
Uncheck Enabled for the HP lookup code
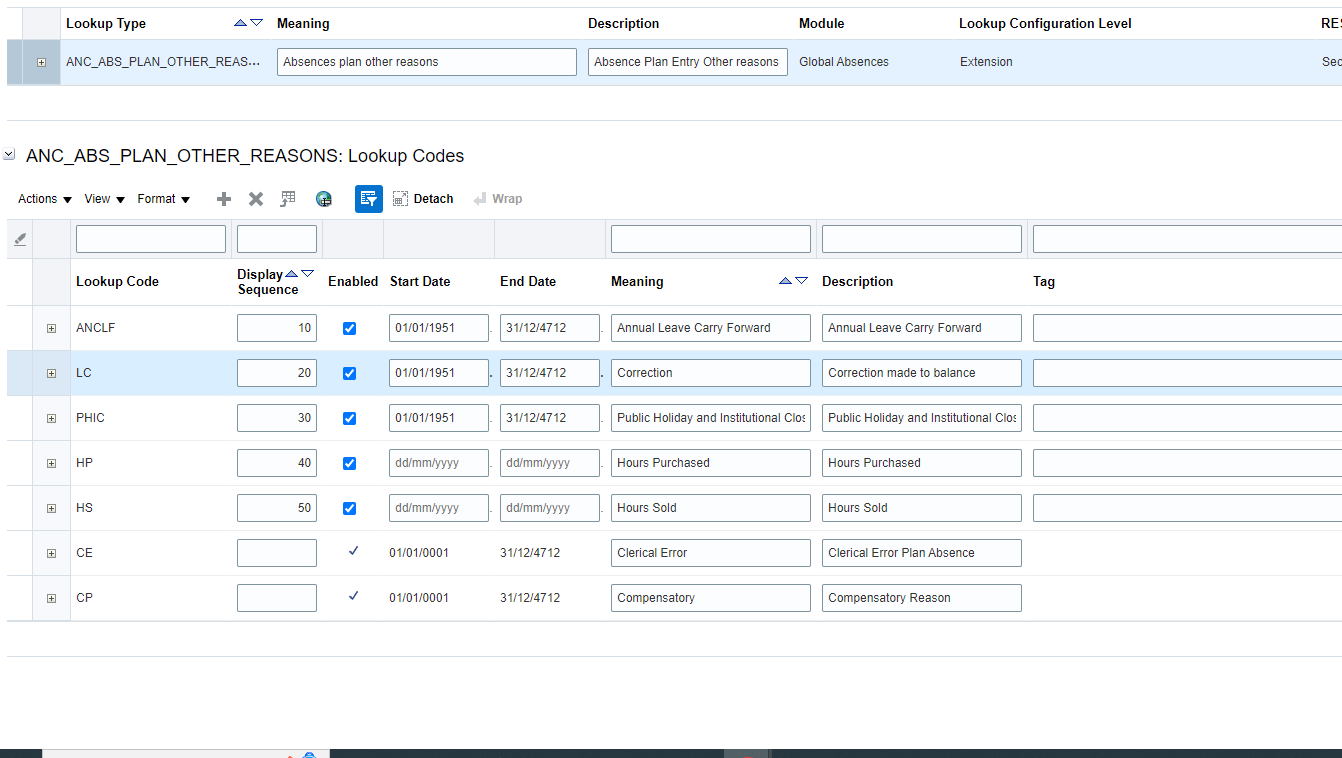click(x=349, y=462)
